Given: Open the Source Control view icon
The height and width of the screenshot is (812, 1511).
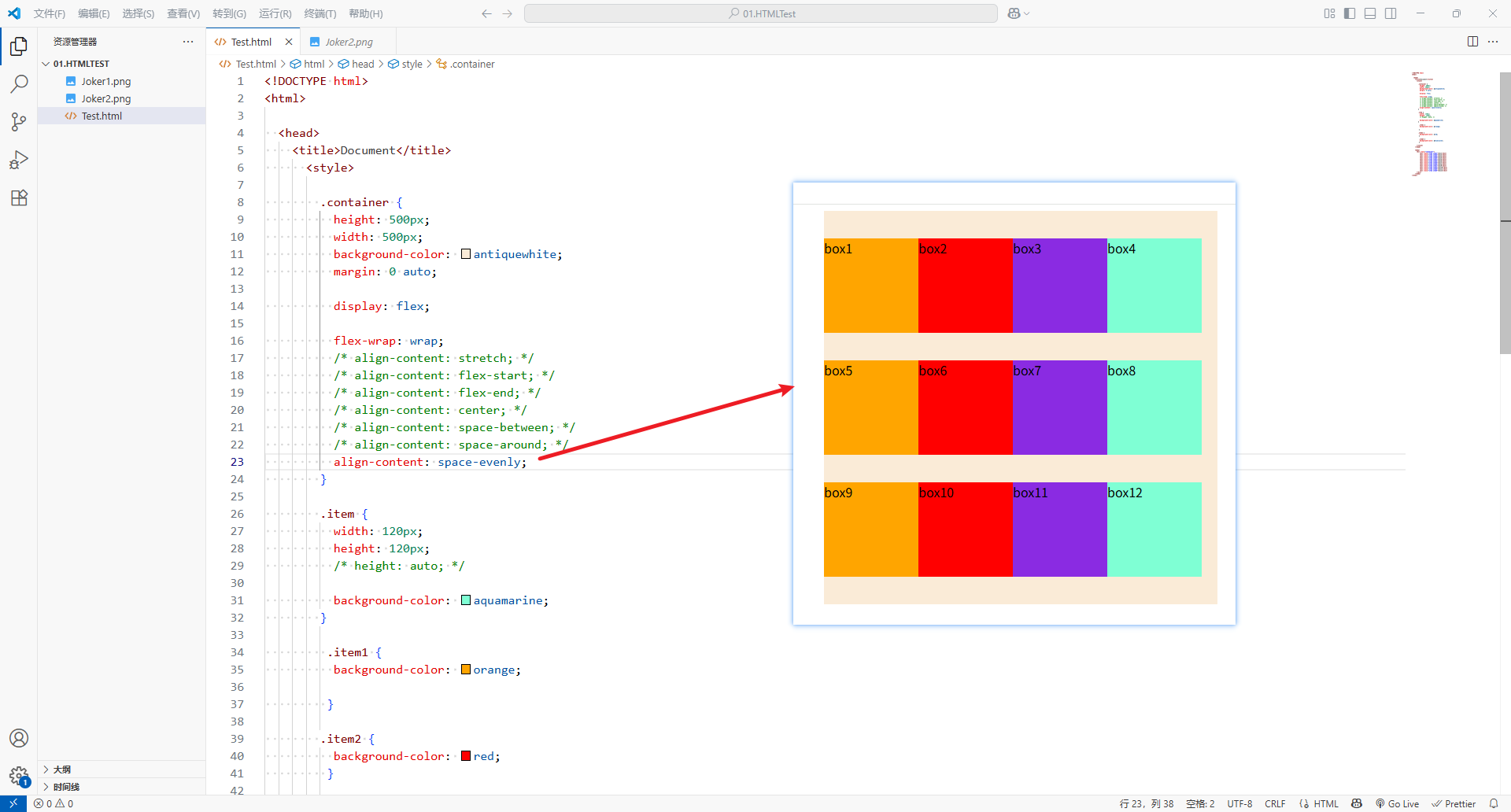Looking at the screenshot, I should click(x=19, y=122).
